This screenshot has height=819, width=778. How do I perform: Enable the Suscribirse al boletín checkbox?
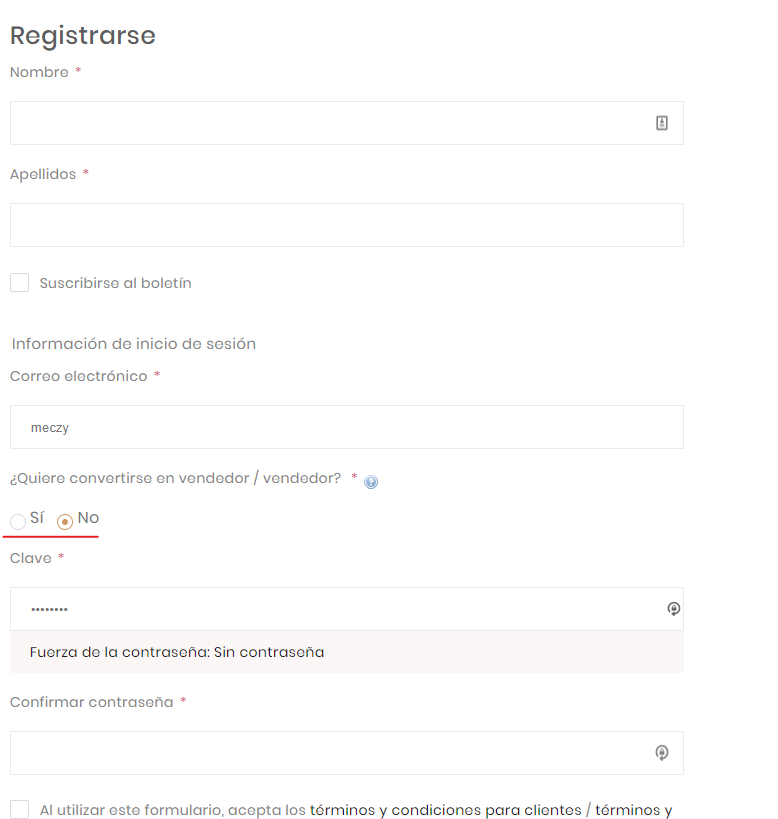pos(19,282)
